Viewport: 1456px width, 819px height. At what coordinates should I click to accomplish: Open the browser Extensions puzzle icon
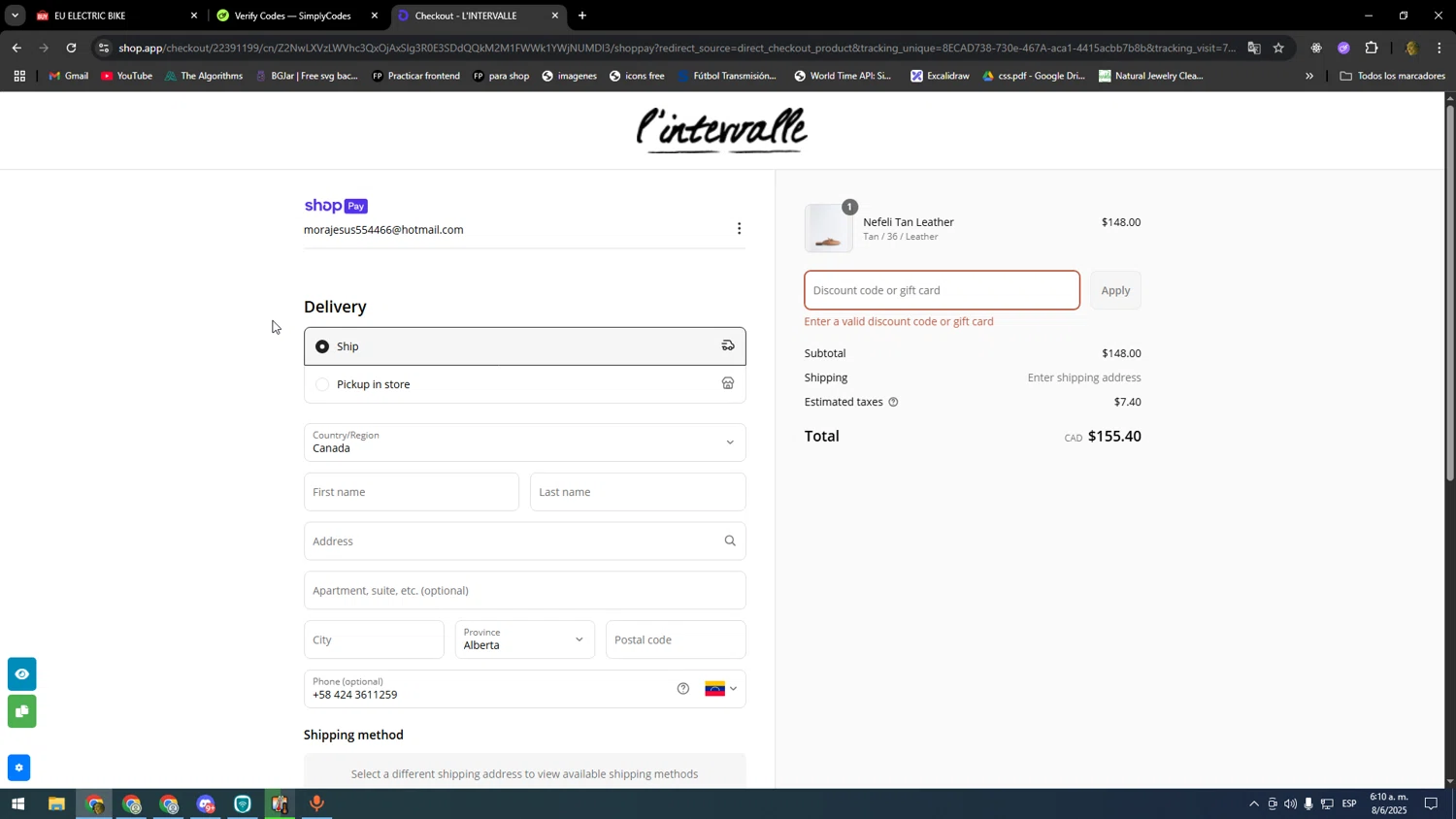coord(1372,48)
